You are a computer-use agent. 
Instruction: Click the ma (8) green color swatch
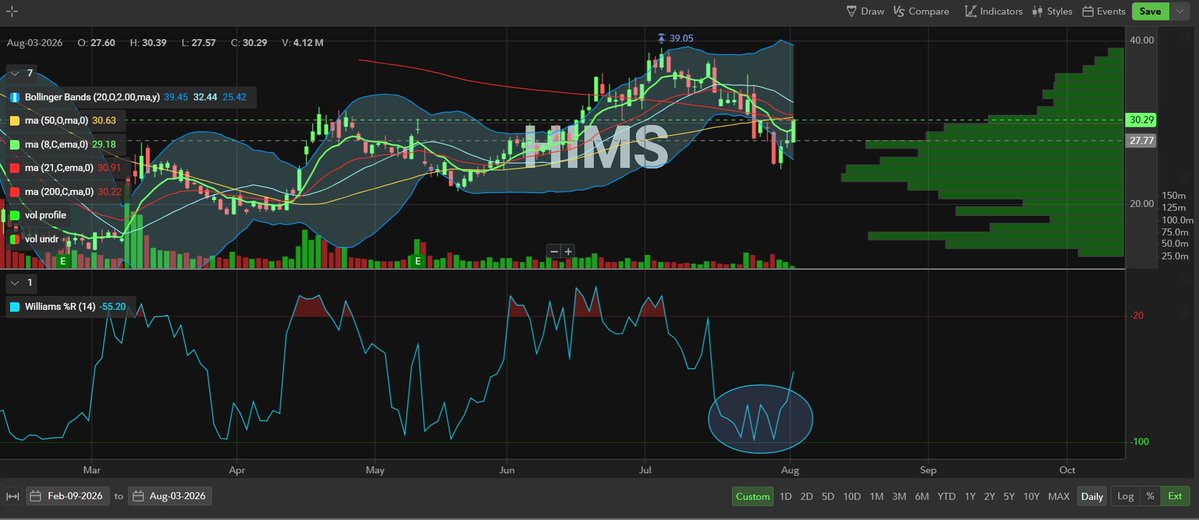(x=15, y=145)
